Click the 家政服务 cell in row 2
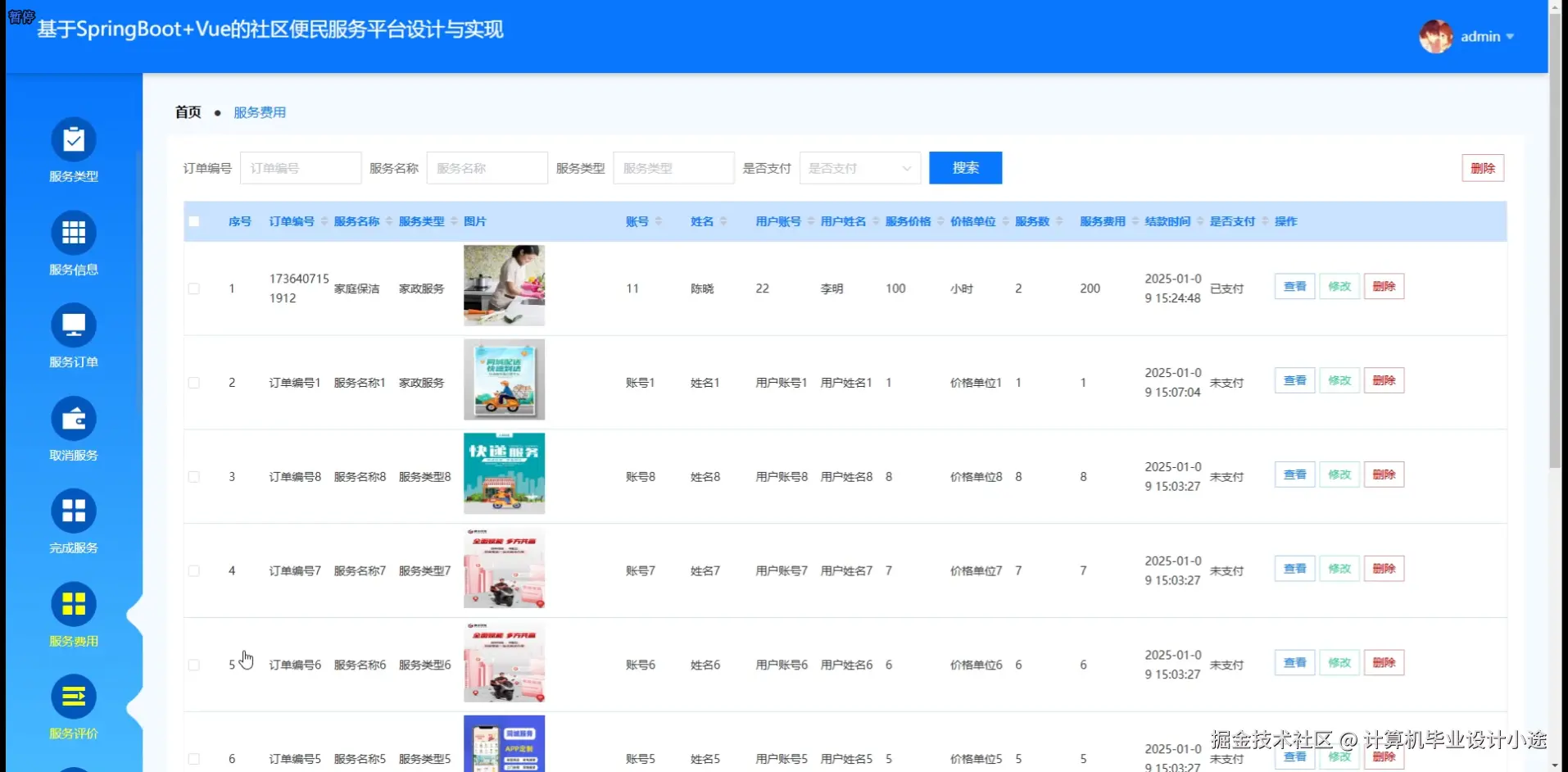This screenshot has height=772, width=1568. [421, 383]
